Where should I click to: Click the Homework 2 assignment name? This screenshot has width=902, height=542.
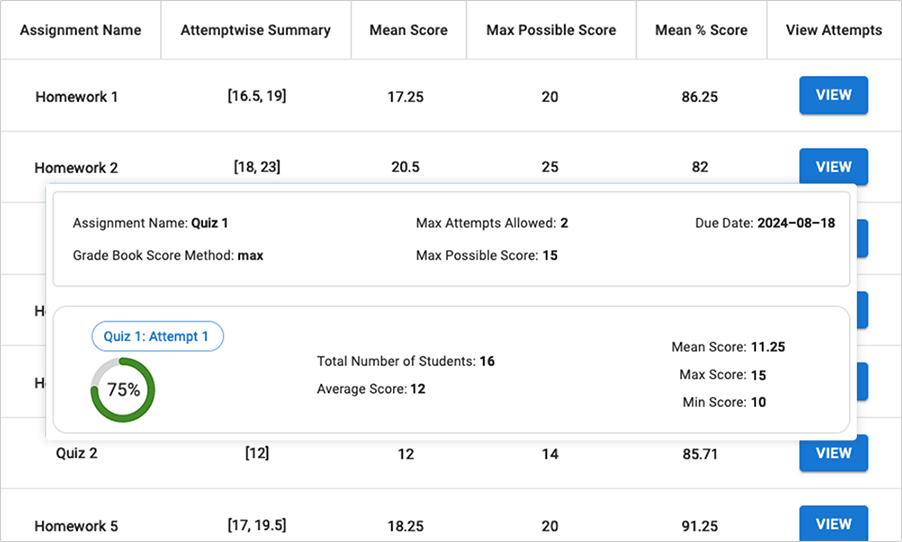click(x=76, y=168)
